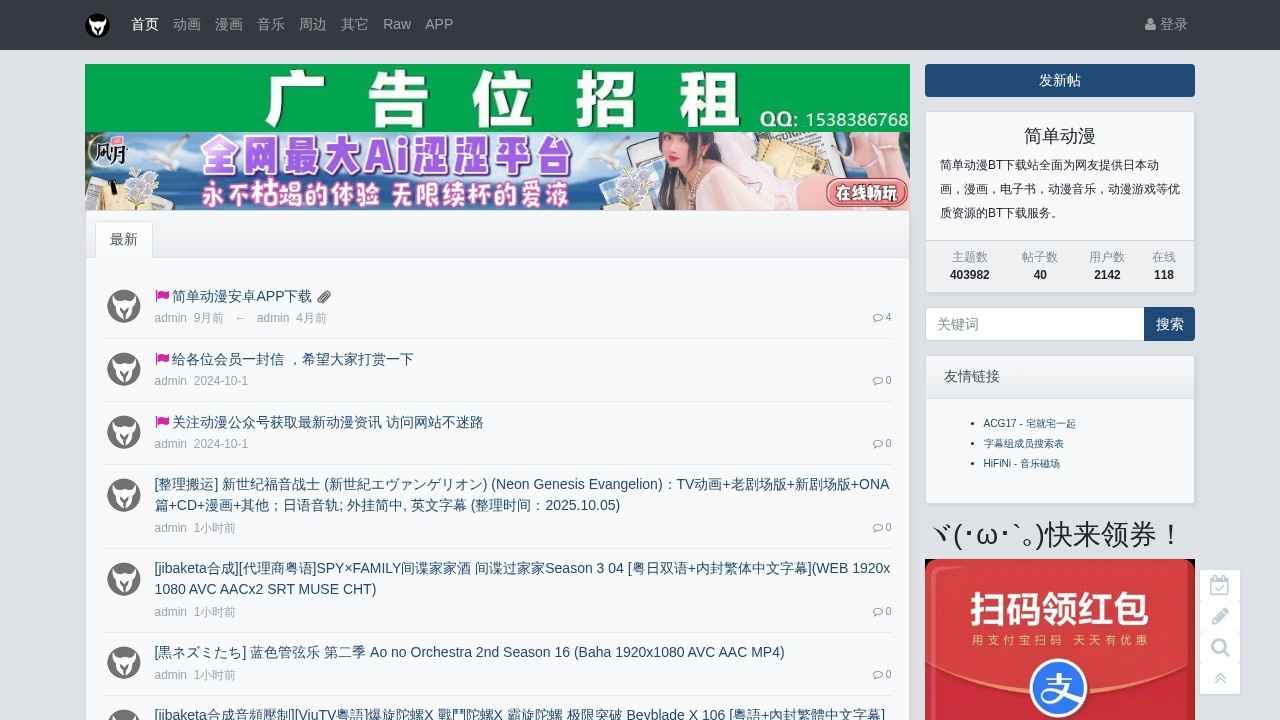Click the 关键词 keyword input field
This screenshot has width=1280, height=720.
coord(1035,324)
